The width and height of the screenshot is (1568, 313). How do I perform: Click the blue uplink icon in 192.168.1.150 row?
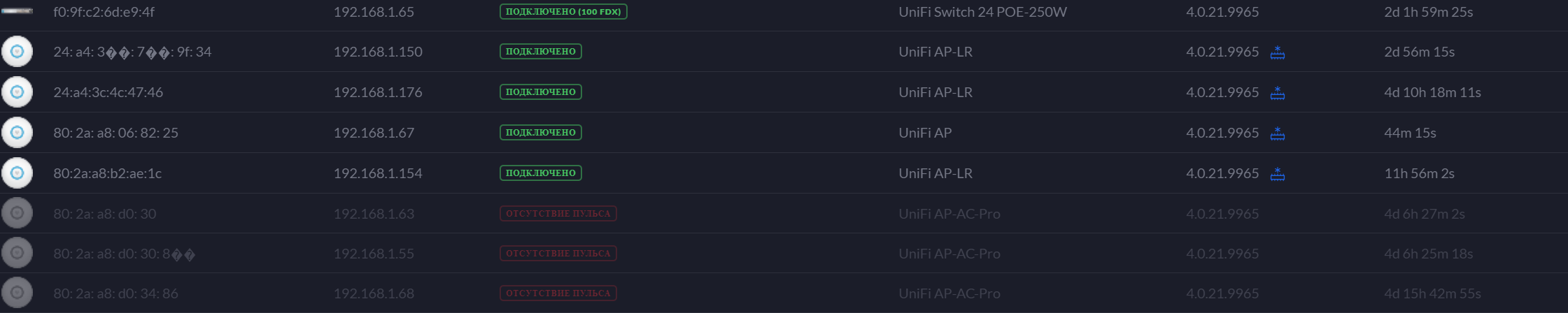tap(1277, 52)
